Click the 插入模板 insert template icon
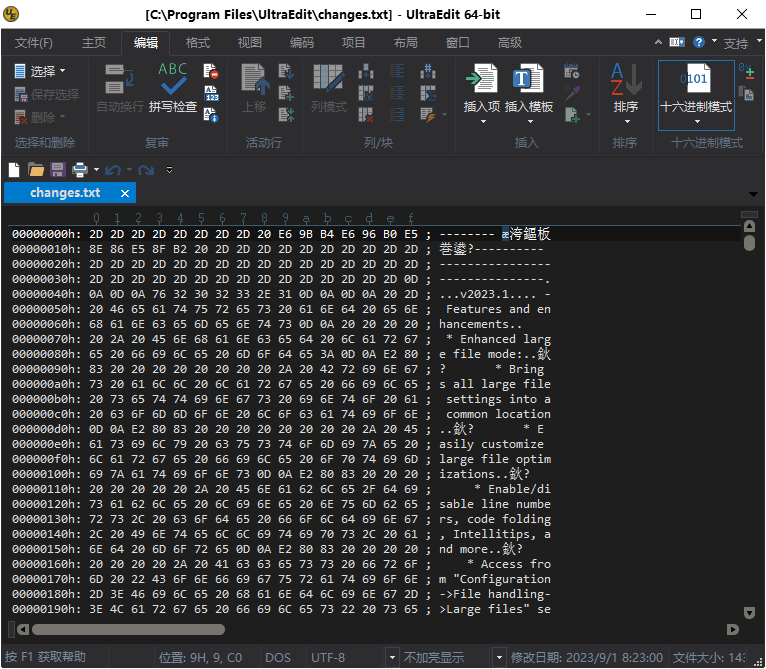The width and height of the screenshot is (766, 669). tap(528, 78)
